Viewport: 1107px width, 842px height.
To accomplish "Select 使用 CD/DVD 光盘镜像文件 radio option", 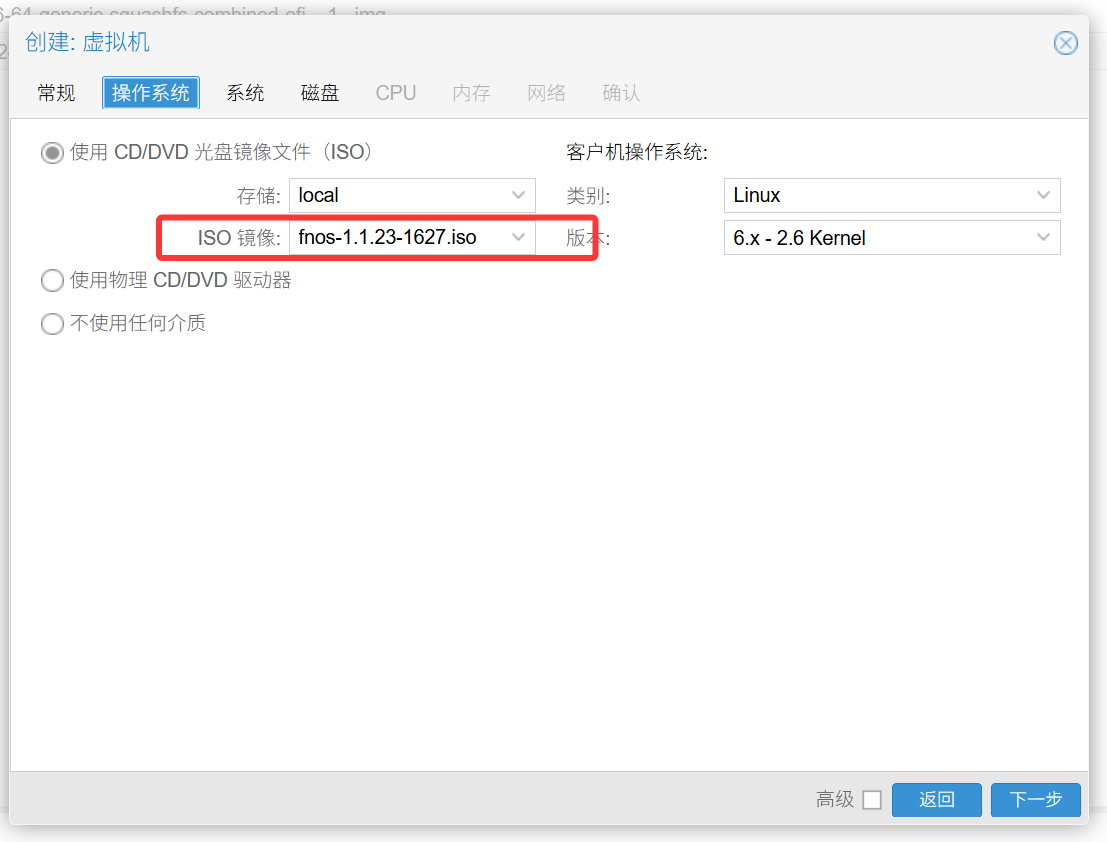I will click(x=52, y=153).
